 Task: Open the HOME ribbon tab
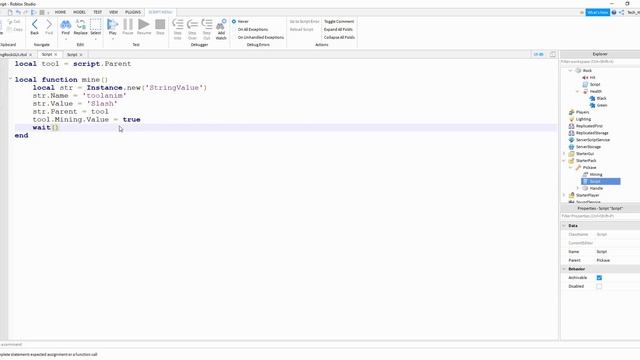60,12
